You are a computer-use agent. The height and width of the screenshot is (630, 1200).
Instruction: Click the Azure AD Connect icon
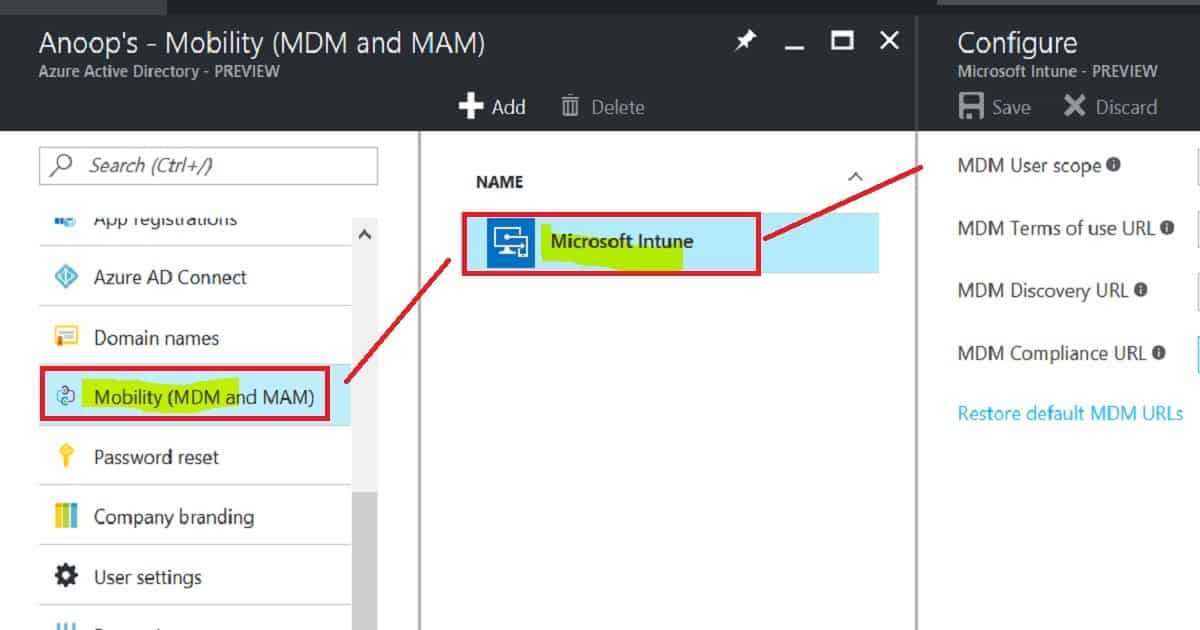66,277
